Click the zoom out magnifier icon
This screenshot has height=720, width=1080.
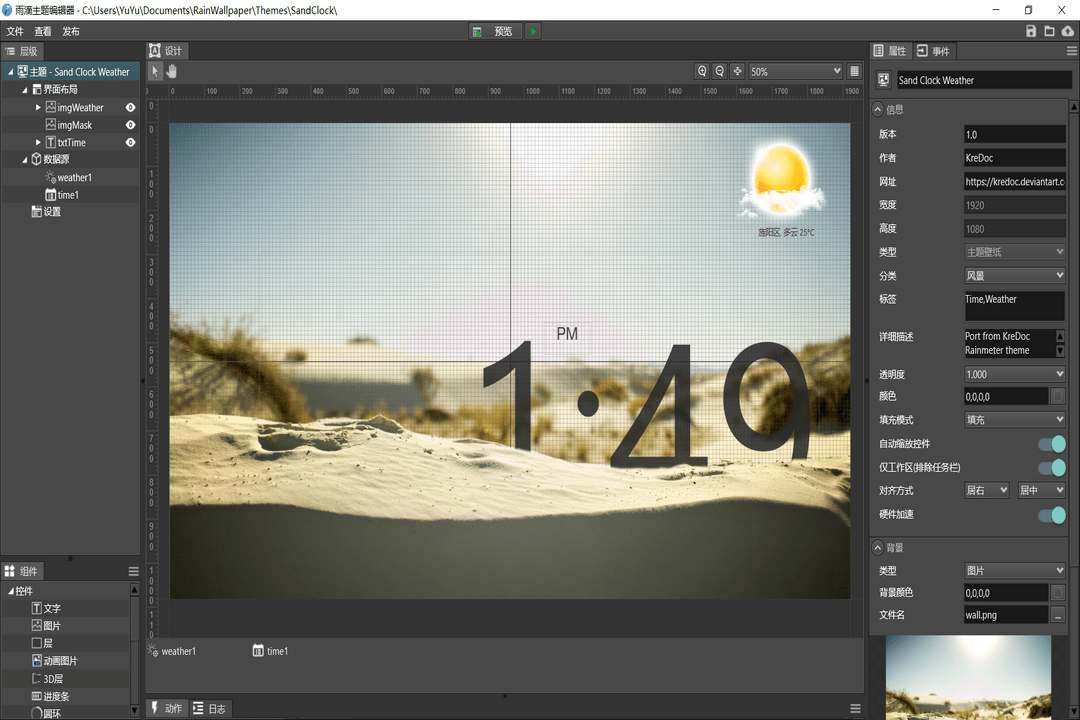[720, 71]
